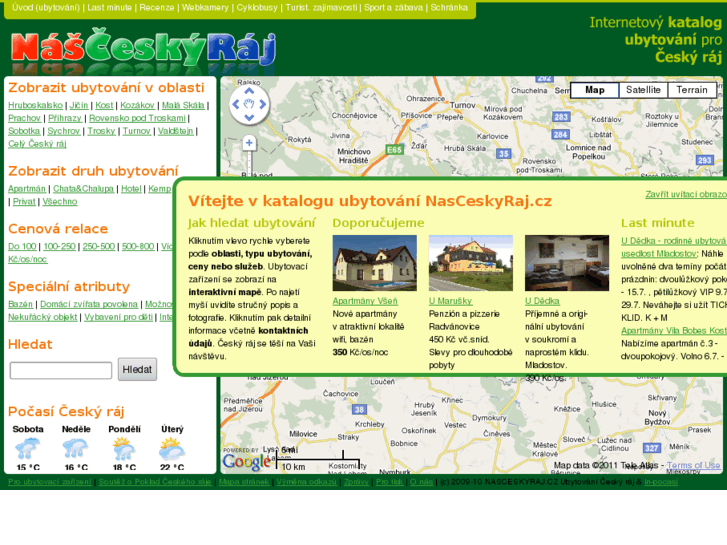This screenshot has width=727, height=545.
Task: Click Pondělí weather icon
Action: coord(124,449)
